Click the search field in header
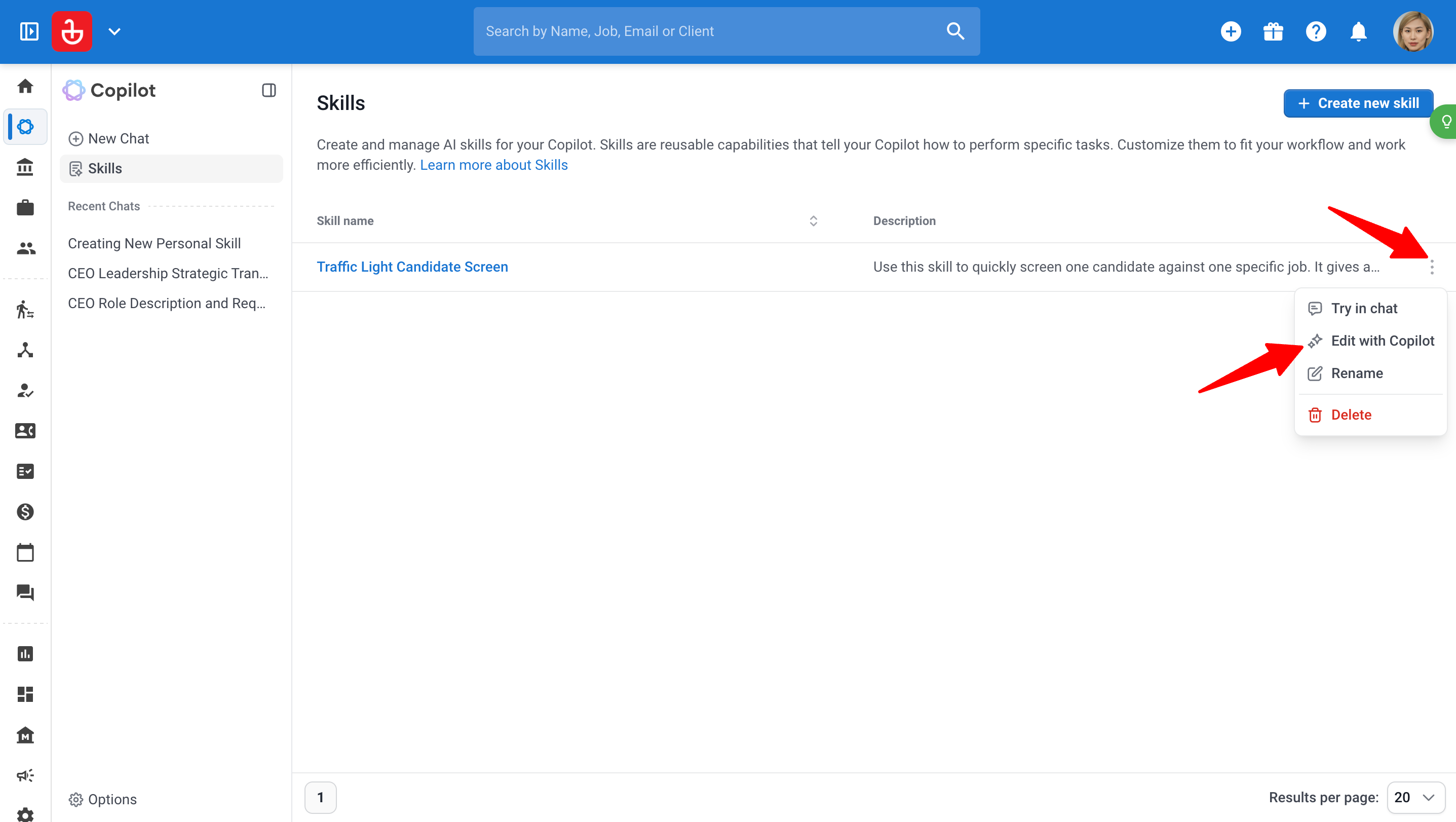The width and height of the screenshot is (1456, 822). click(x=726, y=31)
